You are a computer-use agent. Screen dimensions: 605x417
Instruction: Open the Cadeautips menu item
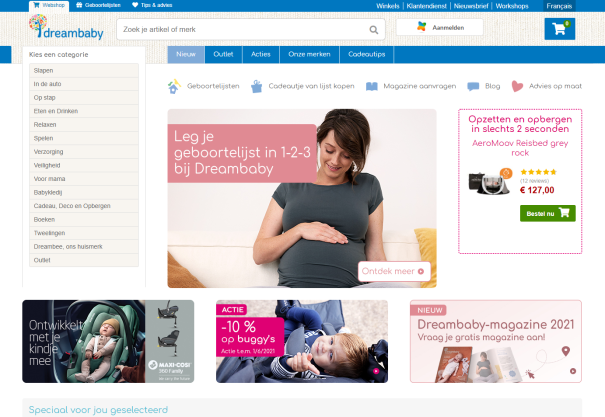click(x=367, y=54)
